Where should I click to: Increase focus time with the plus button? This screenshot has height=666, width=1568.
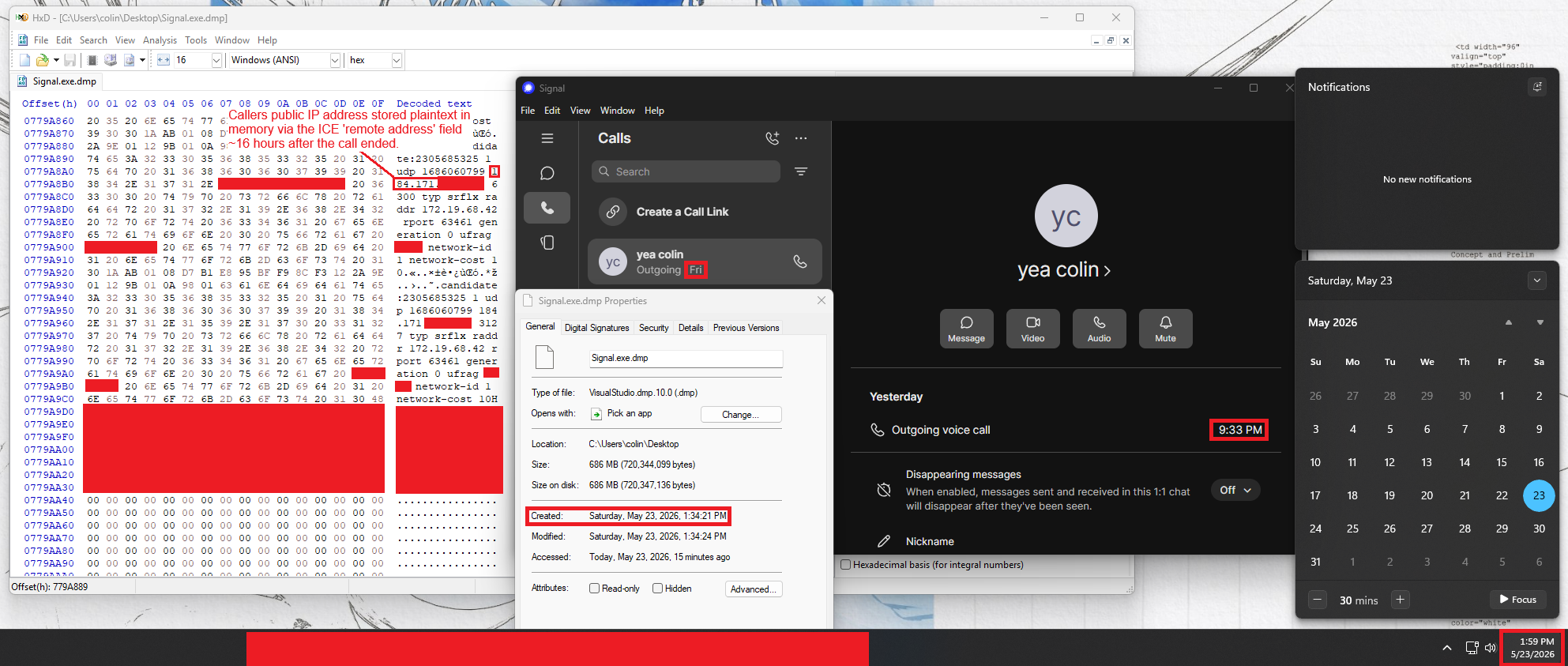pos(1400,600)
